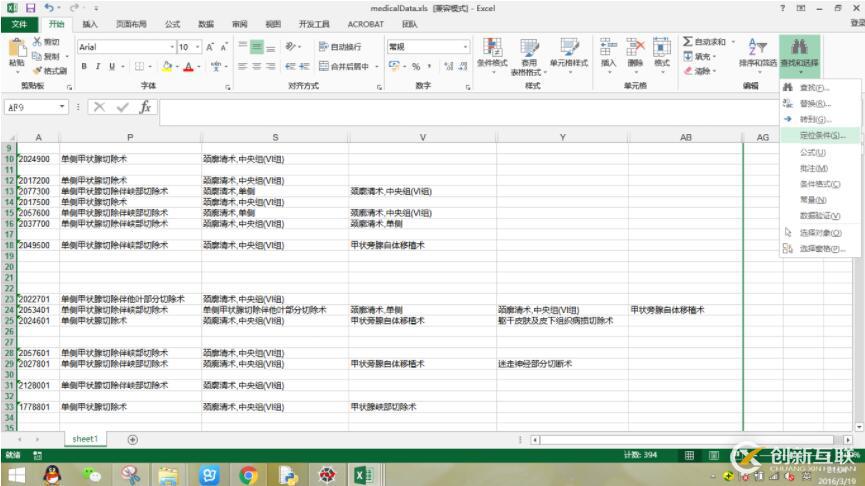
Task: Open Conditional Formatting (条件格式)
Action: pos(492,55)
